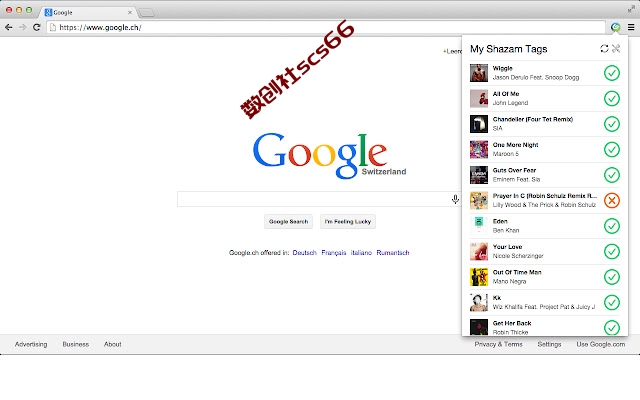Open the About footer link
This screenshot has height=400, width=640.
point(113,344)
